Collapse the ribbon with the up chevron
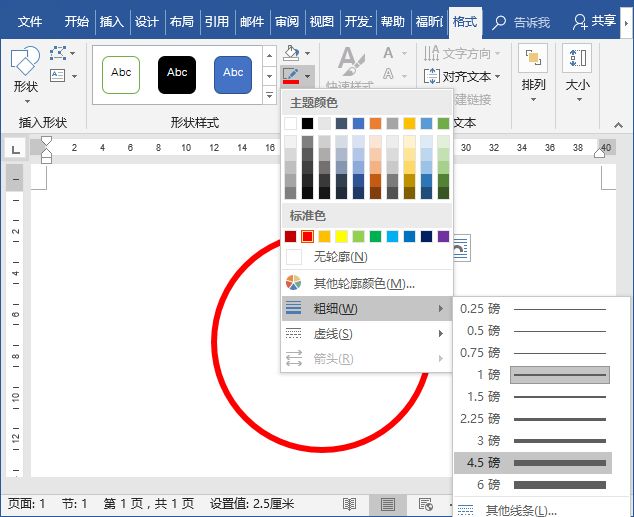The width and height of the screenshot is (634, 517). point(618,125)
